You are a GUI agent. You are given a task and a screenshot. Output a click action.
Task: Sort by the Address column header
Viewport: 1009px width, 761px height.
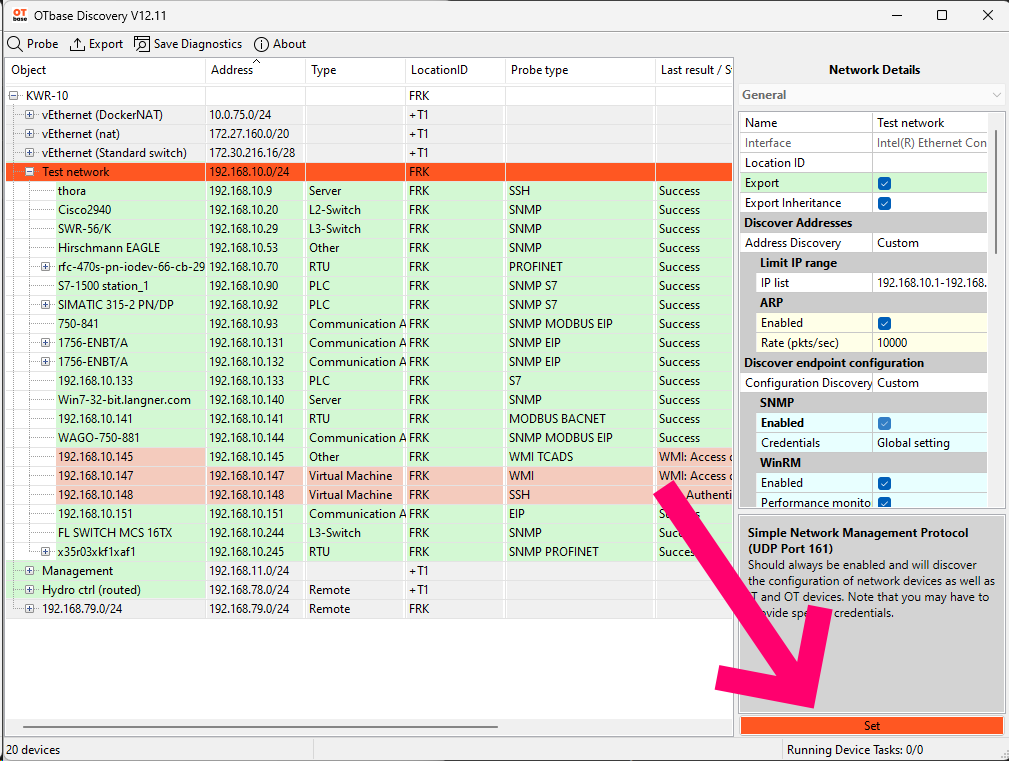pyautogui.click(x=255, y=70)
